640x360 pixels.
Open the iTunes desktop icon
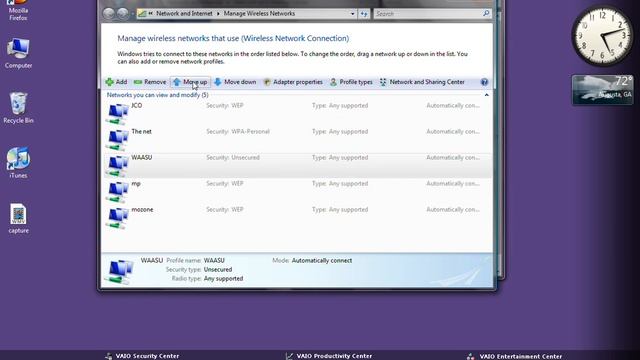tap(18, 162)
